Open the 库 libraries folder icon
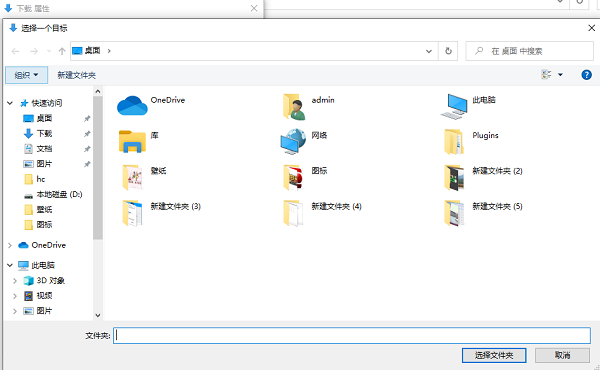 (x=132, y=142)
